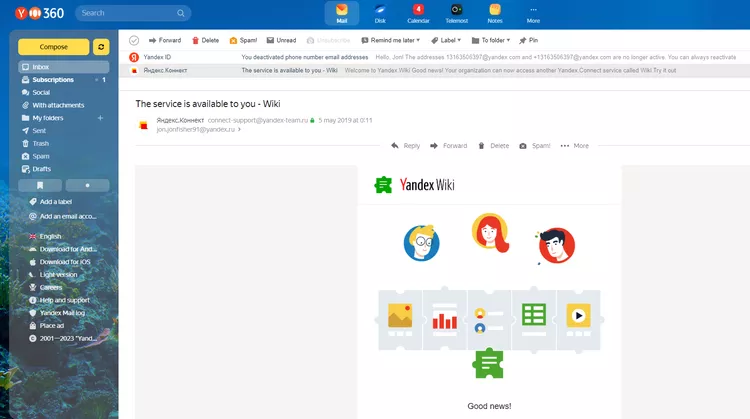Open Remind me later dropdown
Image resolution: width=750 pixels, height=419 pixels.
[x=390, y=40]
